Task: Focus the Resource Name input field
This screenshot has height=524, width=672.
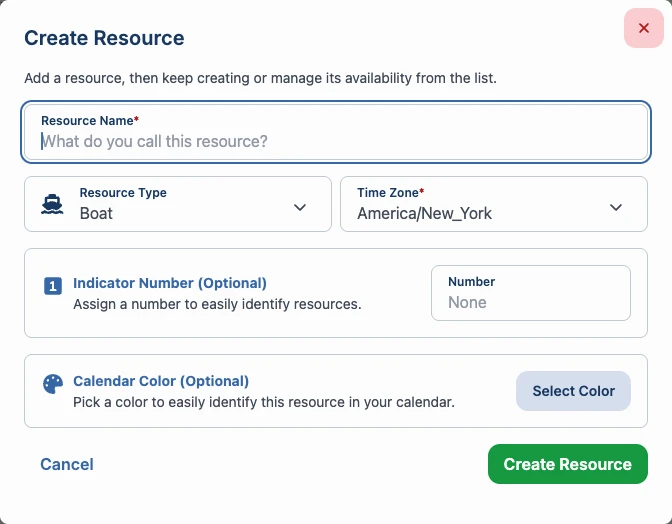Action: (x=336, y=132)
